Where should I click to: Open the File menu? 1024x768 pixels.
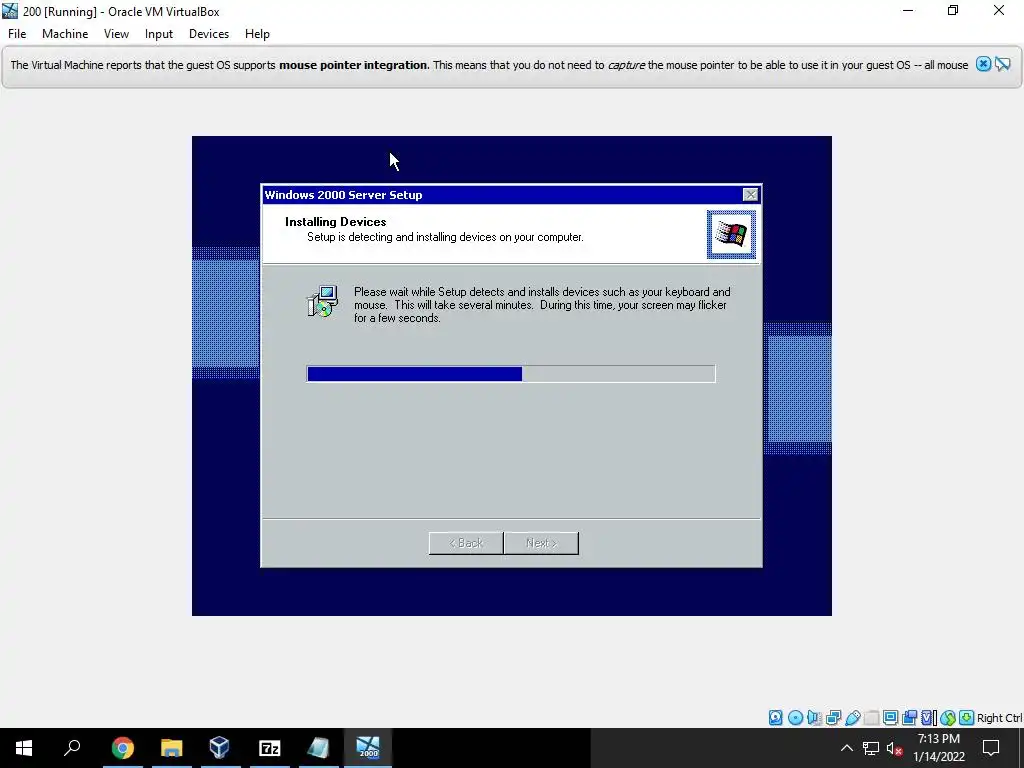click(17, 34)
